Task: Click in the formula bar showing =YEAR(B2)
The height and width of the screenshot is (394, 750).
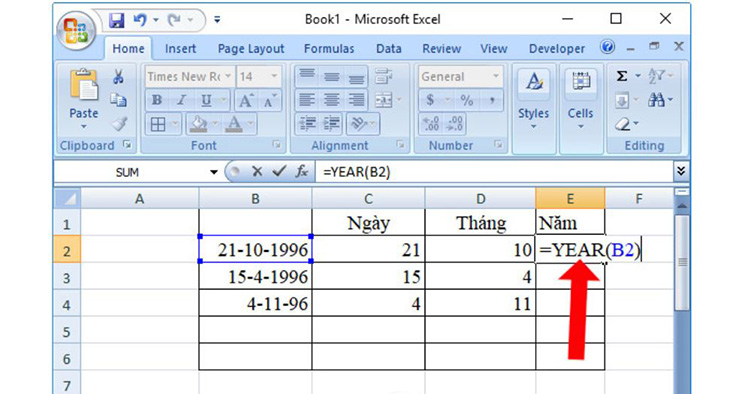Action: coord(494,172)
